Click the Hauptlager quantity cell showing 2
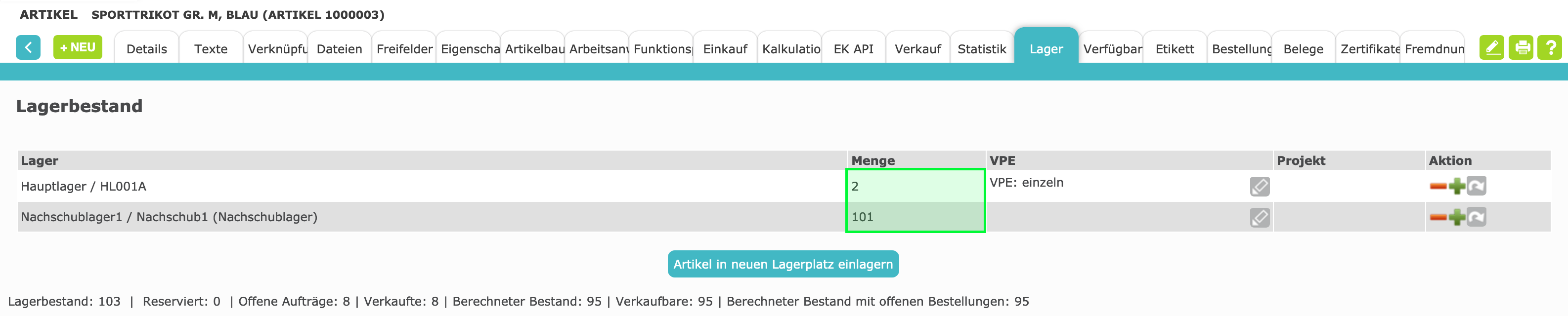 tap(915, 186)
